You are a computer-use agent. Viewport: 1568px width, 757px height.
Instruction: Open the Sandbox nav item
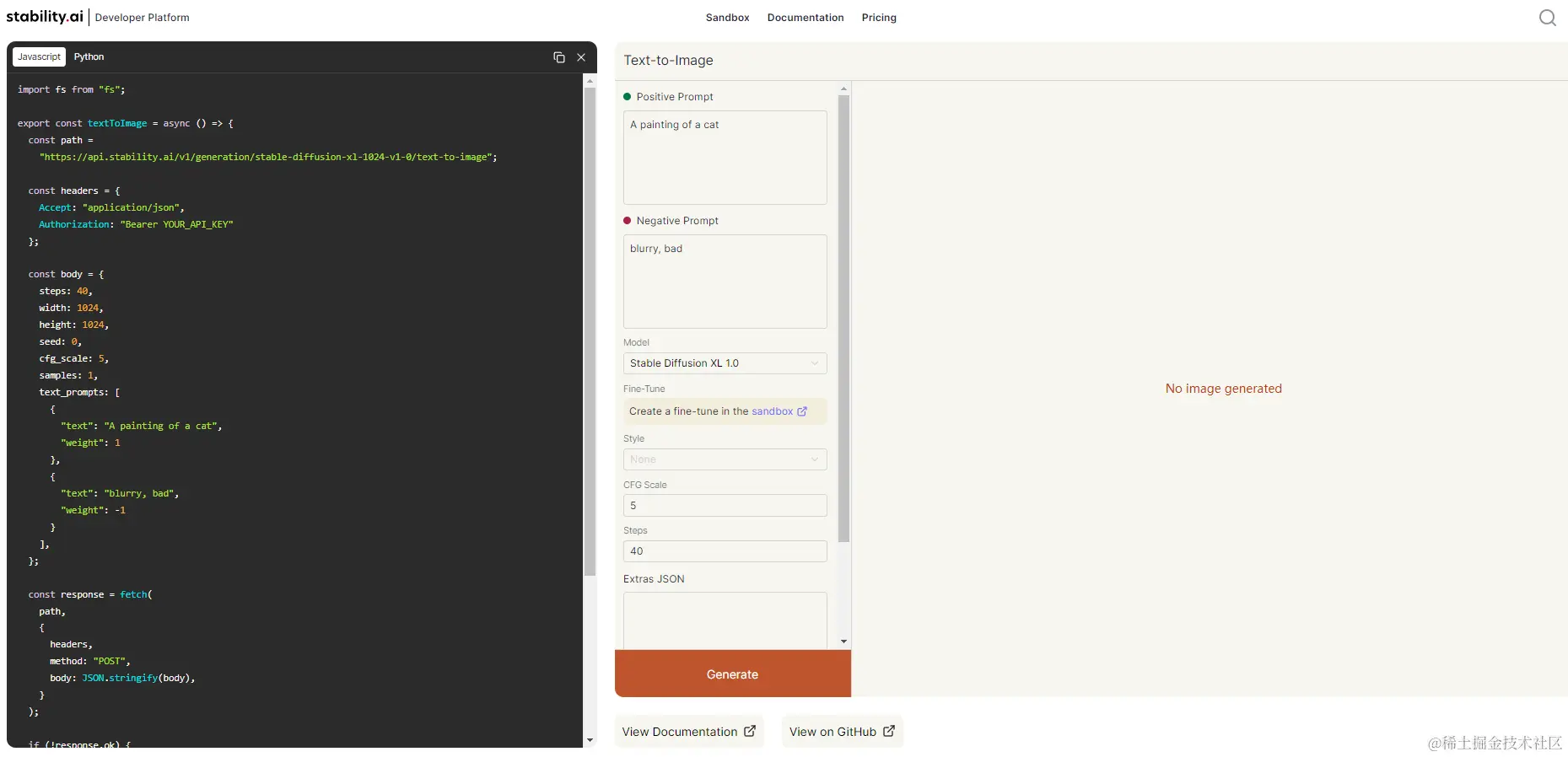(727, 18)
